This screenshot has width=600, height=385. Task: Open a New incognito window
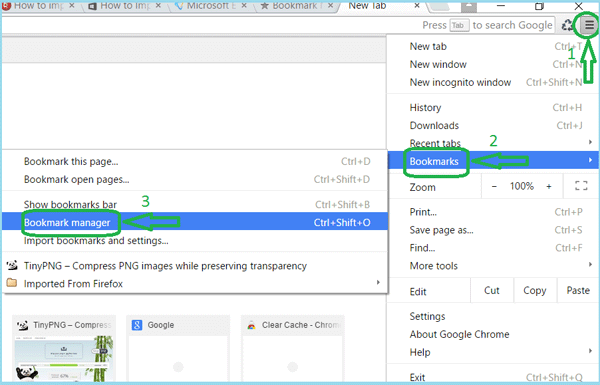491,82
